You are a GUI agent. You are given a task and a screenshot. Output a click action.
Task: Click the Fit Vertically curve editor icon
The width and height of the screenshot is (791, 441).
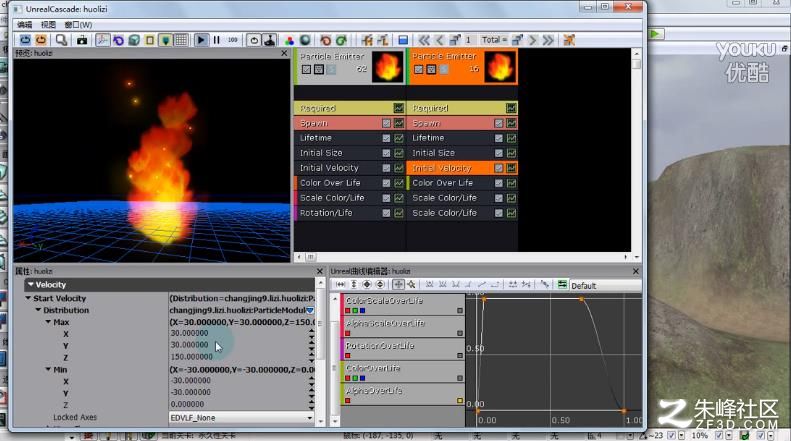point(354,285)
